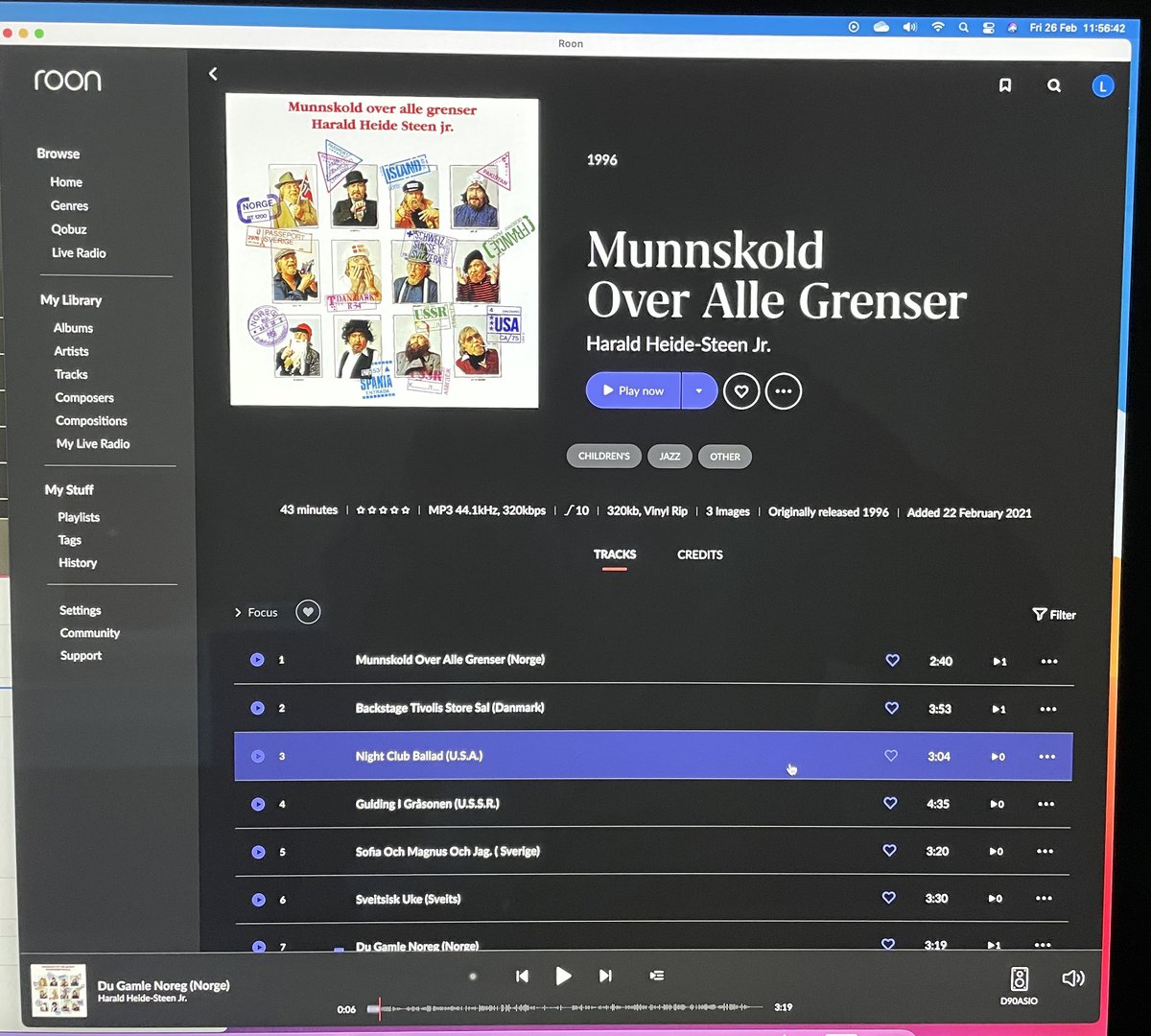Toggle heart on Sveitsisk Uke (Sveits)
This screenshot has height=1036, width=1151.
[x=888, y=898]
